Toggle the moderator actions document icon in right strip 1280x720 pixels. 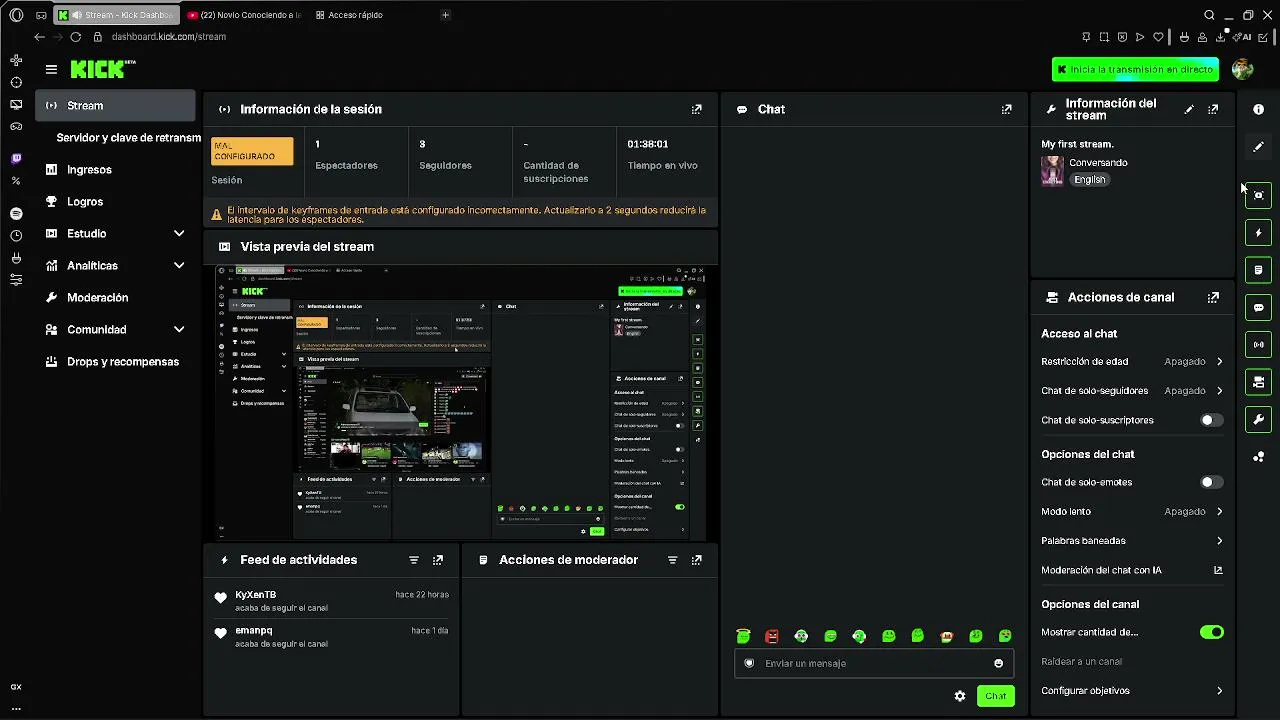(1259, 270)
